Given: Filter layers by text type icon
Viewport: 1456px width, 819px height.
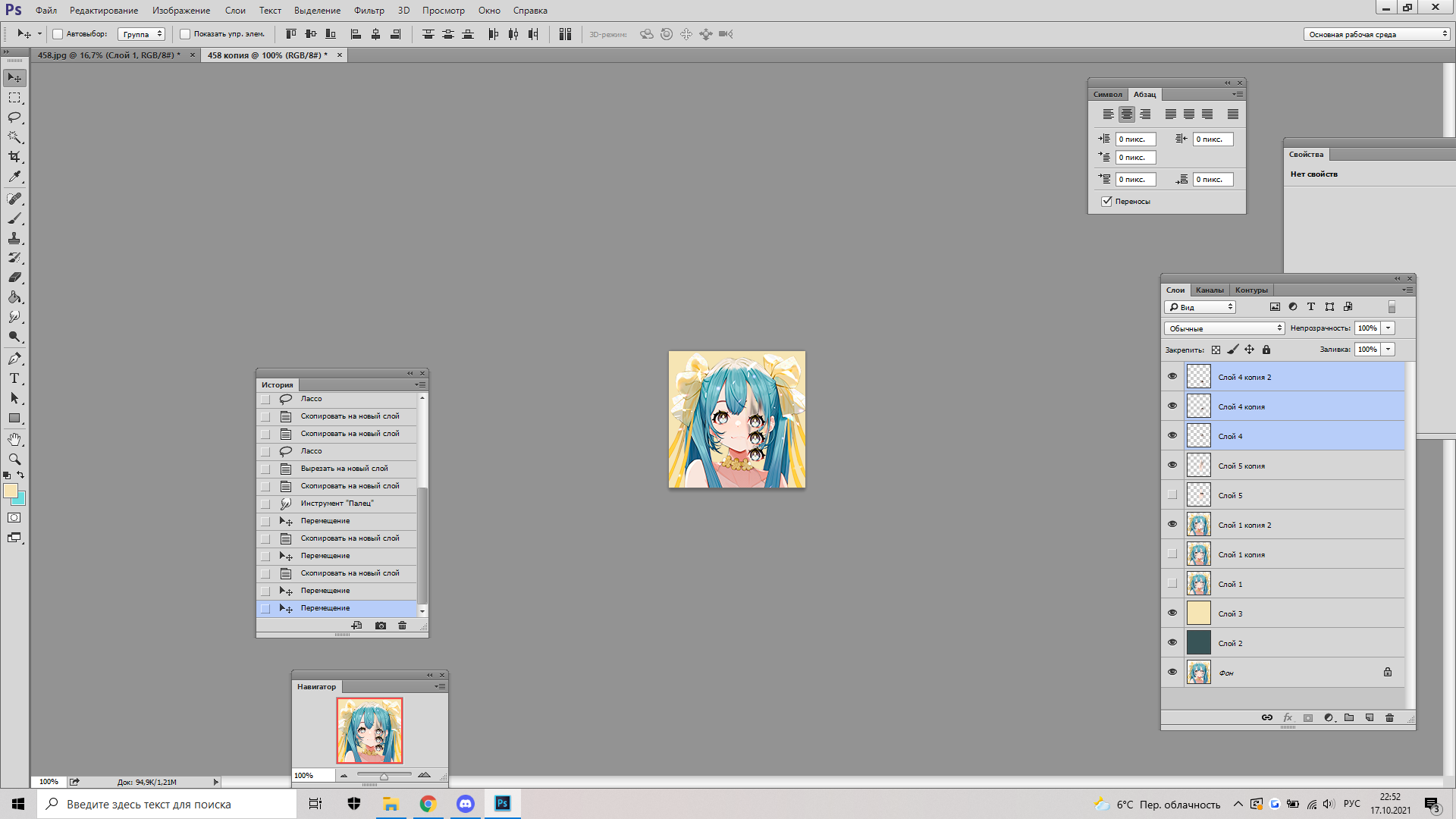Looking at the screenshot, I should (x=1311, y=307).
